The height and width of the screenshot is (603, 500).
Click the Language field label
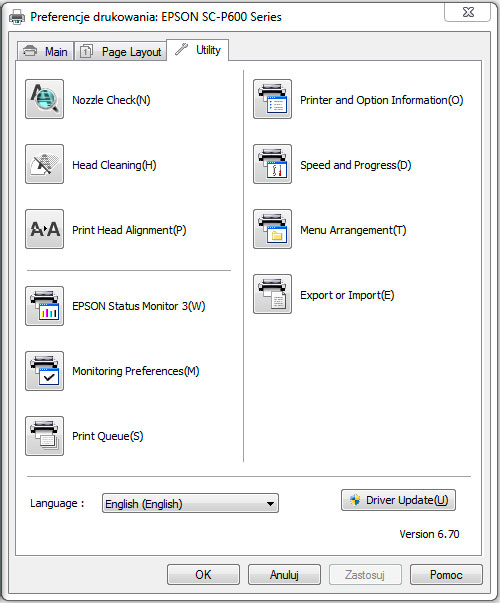click(57, 503)
